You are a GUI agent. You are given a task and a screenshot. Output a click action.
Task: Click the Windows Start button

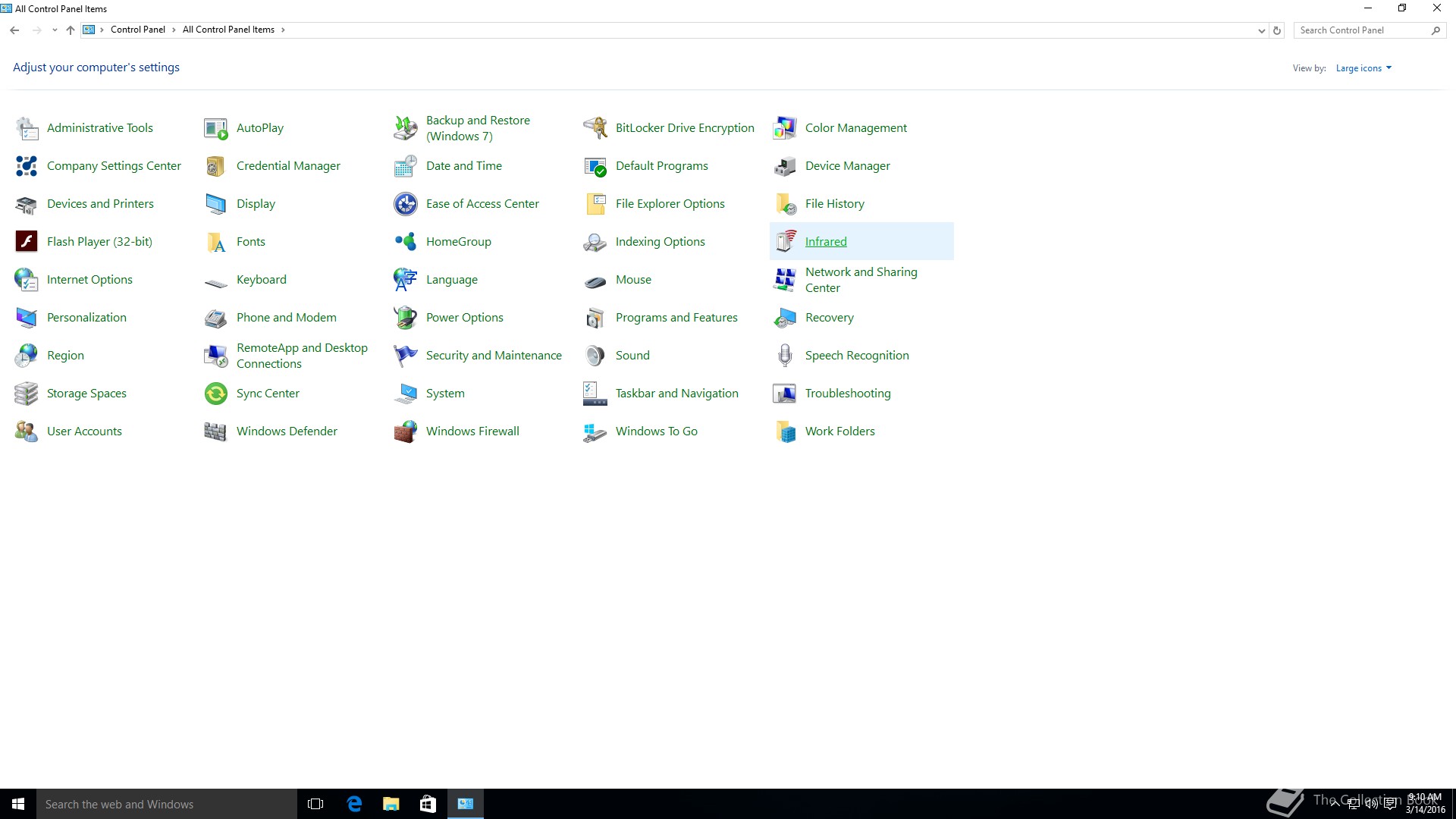pyautogui.click(x=18, y=804)
